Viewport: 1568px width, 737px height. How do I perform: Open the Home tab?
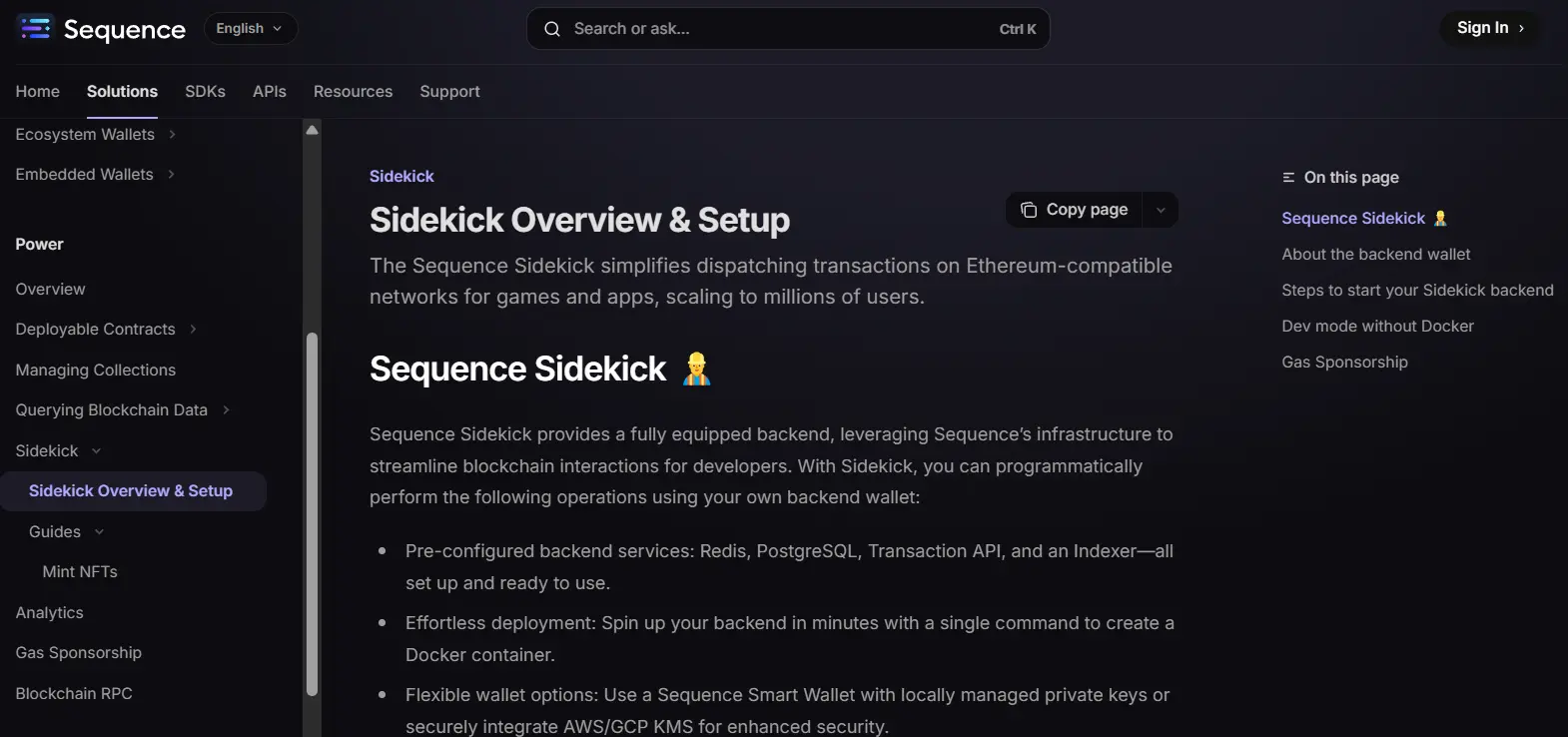coord(38,91)
